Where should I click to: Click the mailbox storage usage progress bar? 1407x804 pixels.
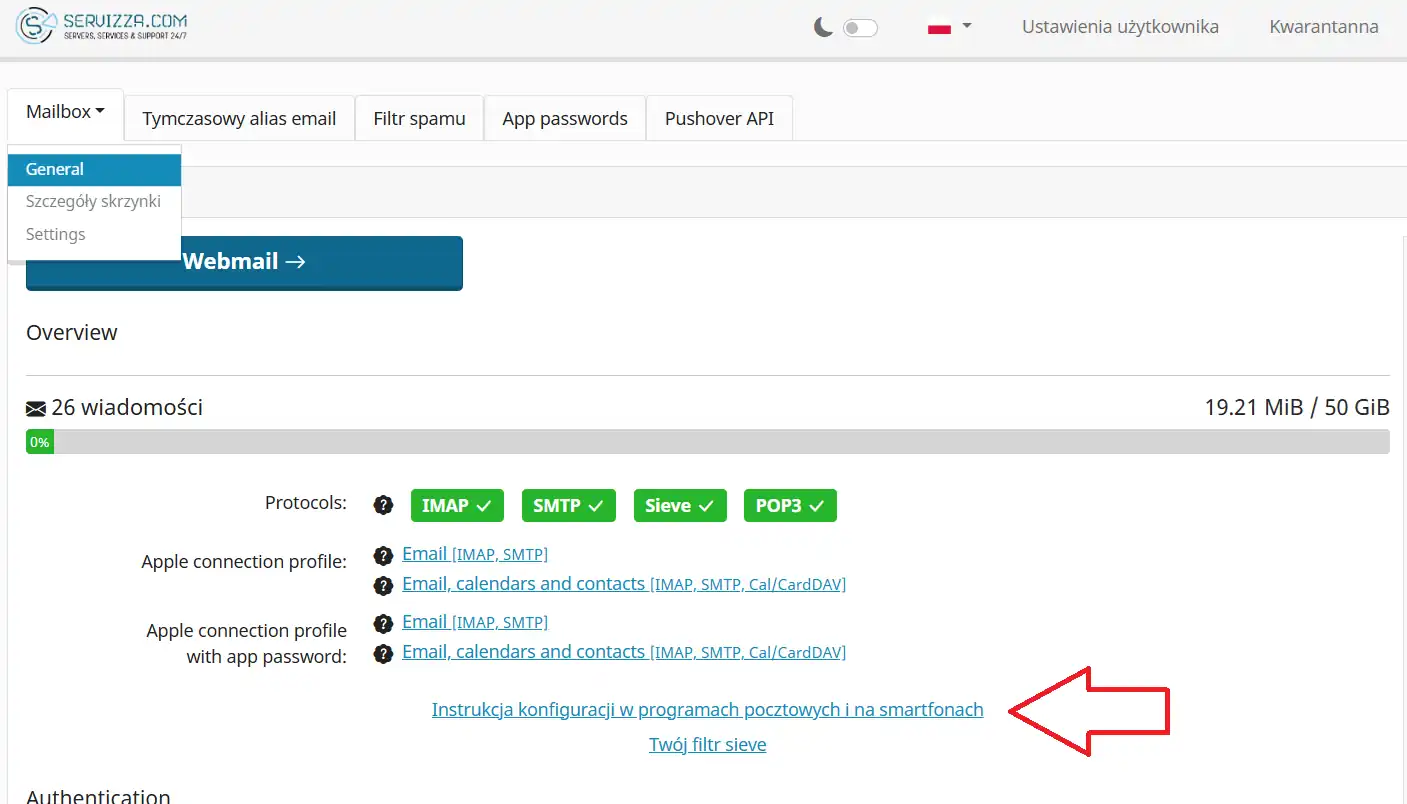pyautogui.click(x=708, y=442)
